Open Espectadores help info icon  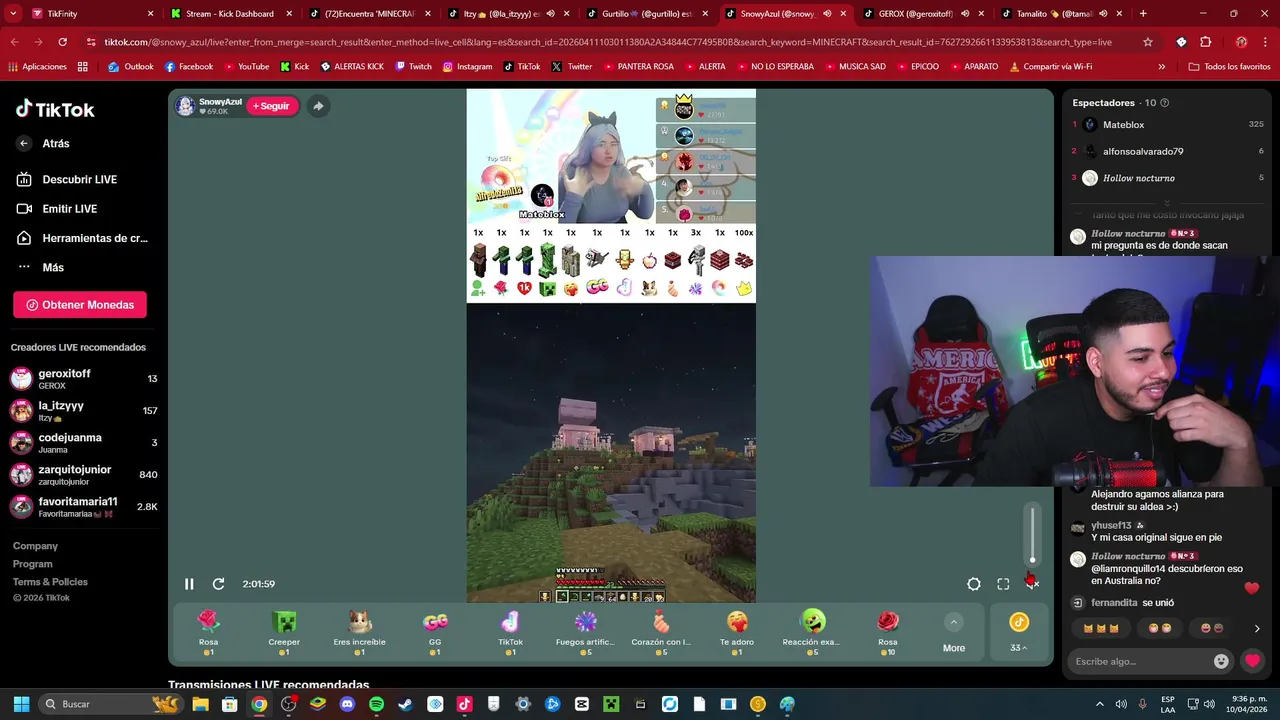coord(1164,103)
